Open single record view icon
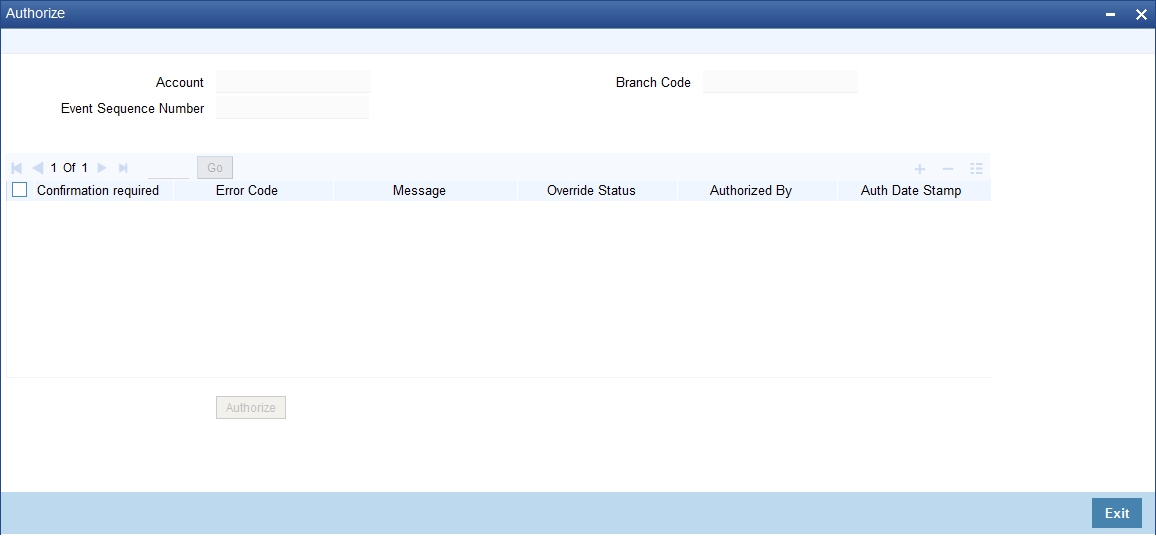This screenshot has width=1156, height=541. [x=977, y=169]
